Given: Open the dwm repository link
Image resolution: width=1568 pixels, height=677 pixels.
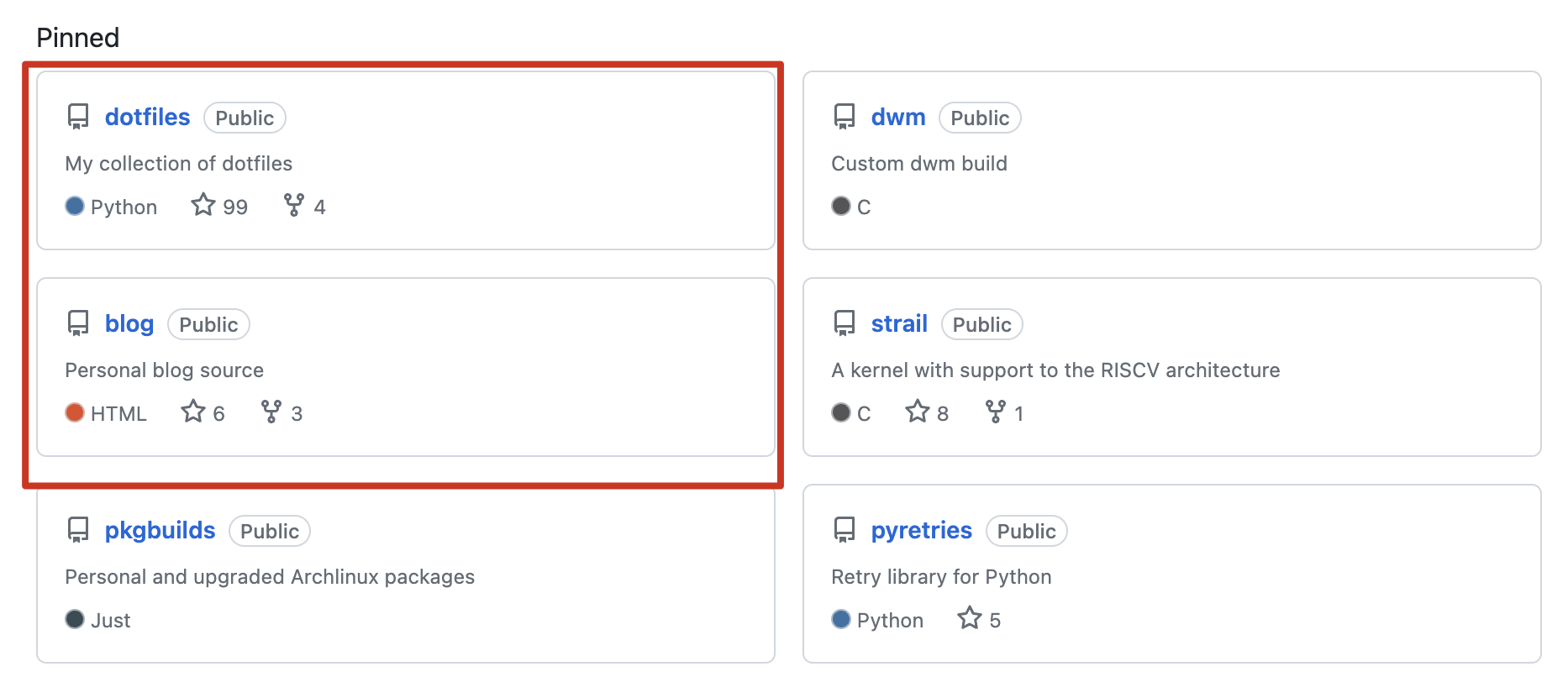Looking at the screenshot, I should pyautogui.click(x=897, y=118).
